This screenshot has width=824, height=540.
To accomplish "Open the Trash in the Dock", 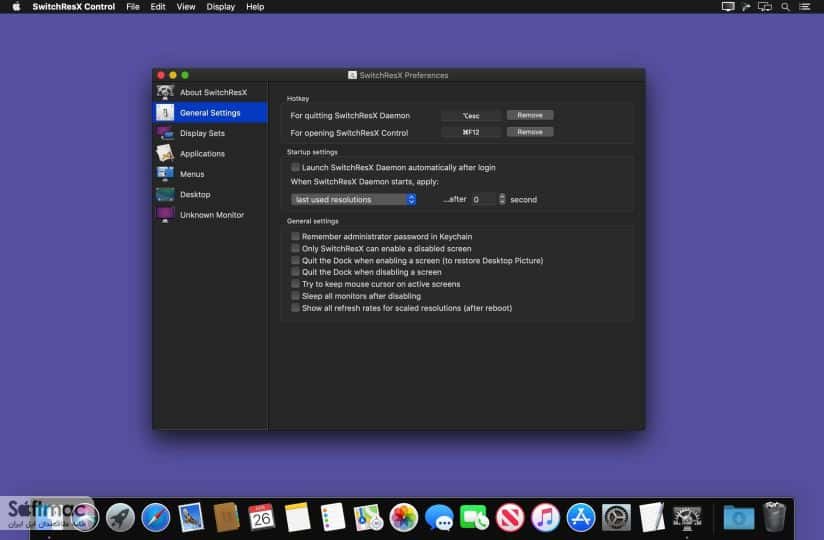I will tap(774, 517).
